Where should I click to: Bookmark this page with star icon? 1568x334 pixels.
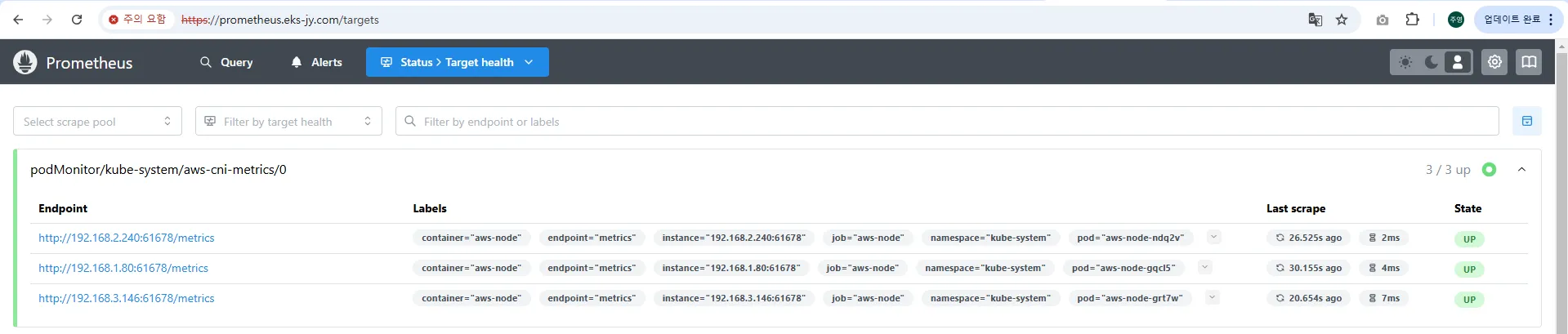(x=1342, y=20)
